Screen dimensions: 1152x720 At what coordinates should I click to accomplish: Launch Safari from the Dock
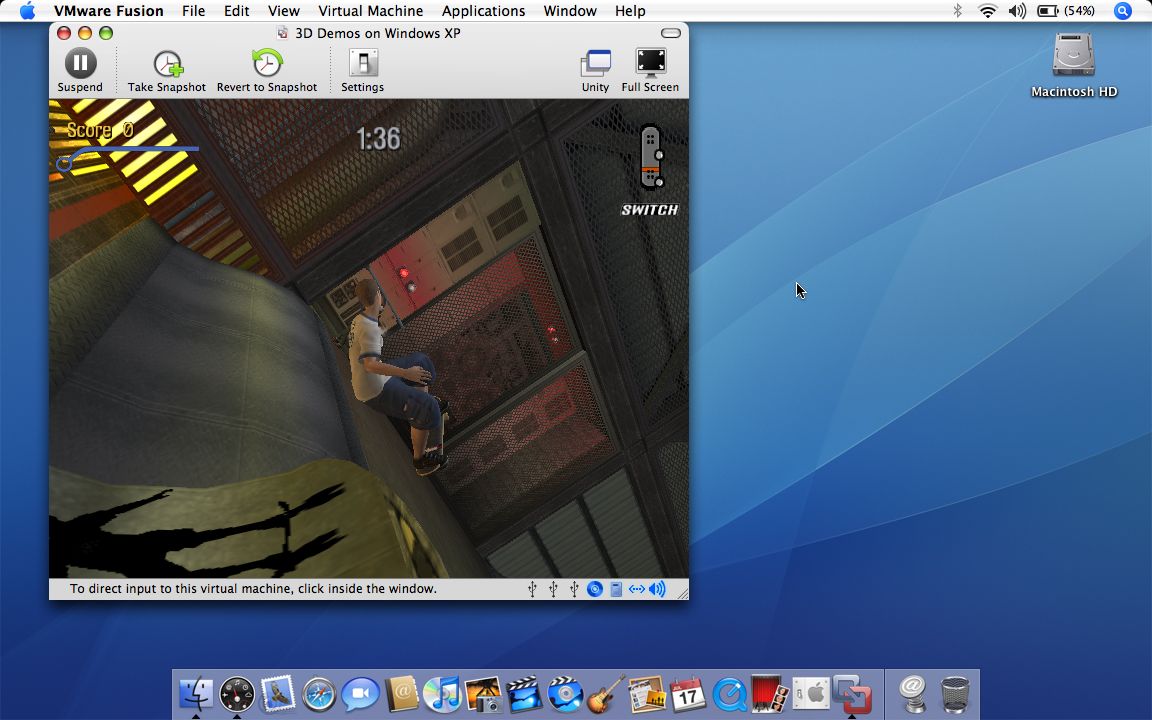pyautogui.click(x=320, y=694)
